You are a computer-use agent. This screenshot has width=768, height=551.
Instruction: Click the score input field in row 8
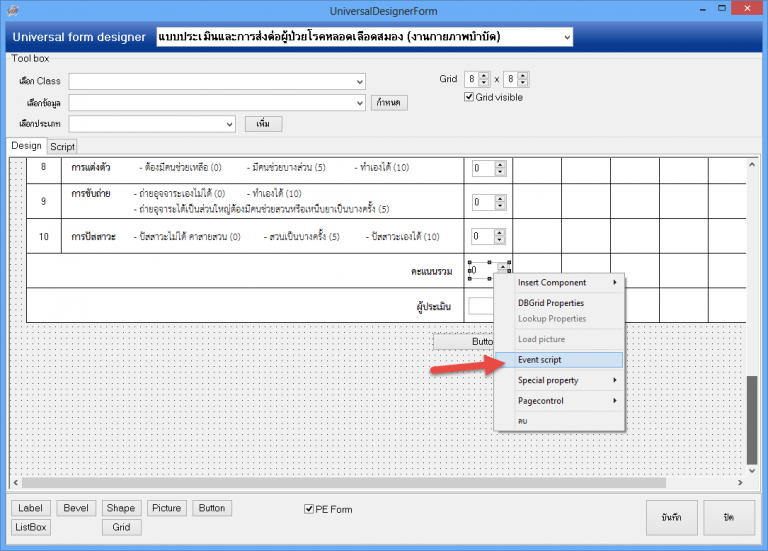[x=483, y=168]
